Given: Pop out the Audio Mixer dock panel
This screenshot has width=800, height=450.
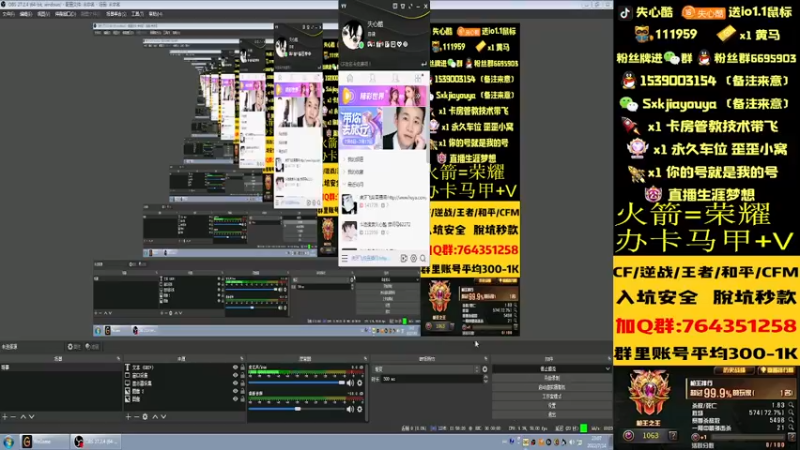Looking at the screenshot, I should tap(365, 359).
